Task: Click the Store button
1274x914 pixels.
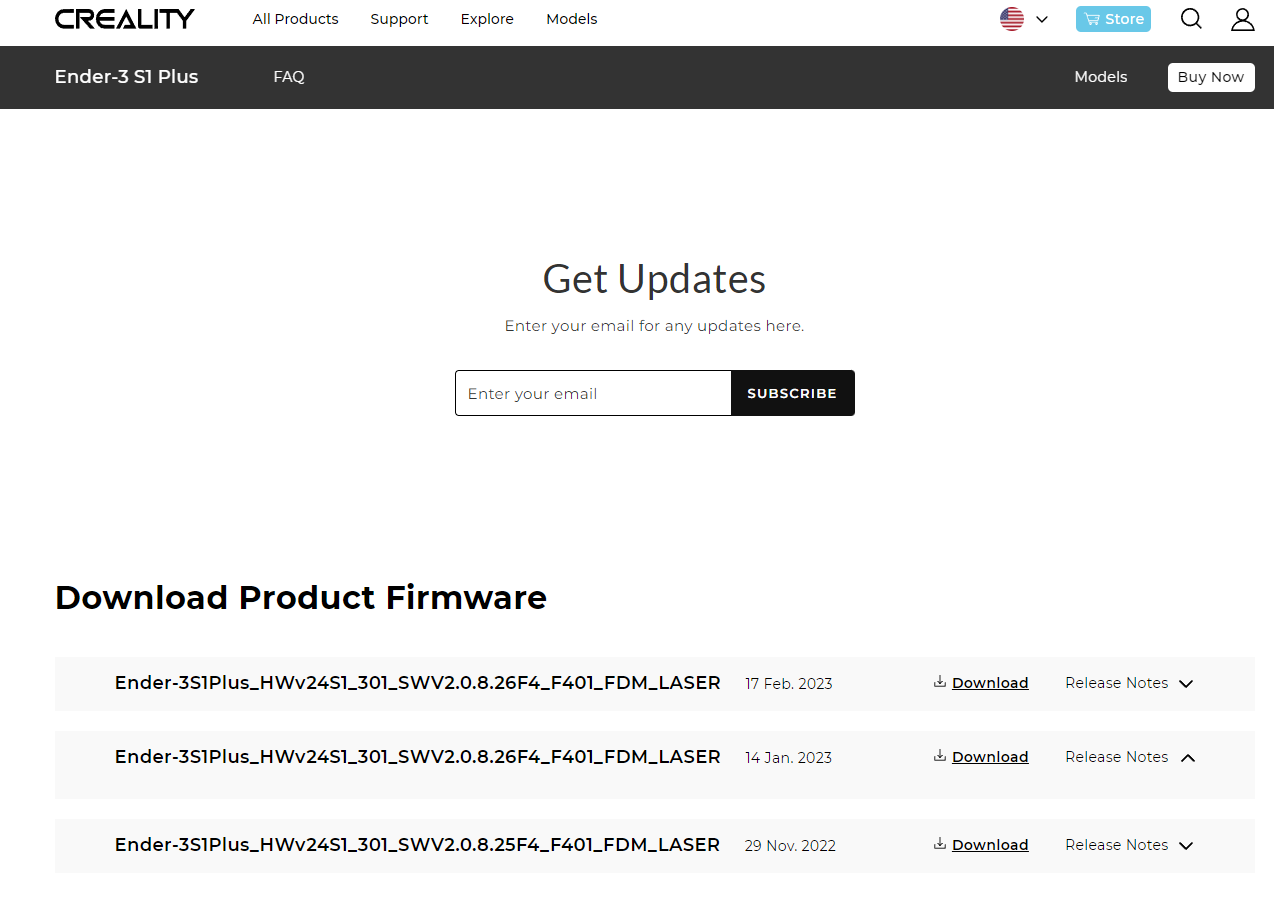Action: point(1113,19)
